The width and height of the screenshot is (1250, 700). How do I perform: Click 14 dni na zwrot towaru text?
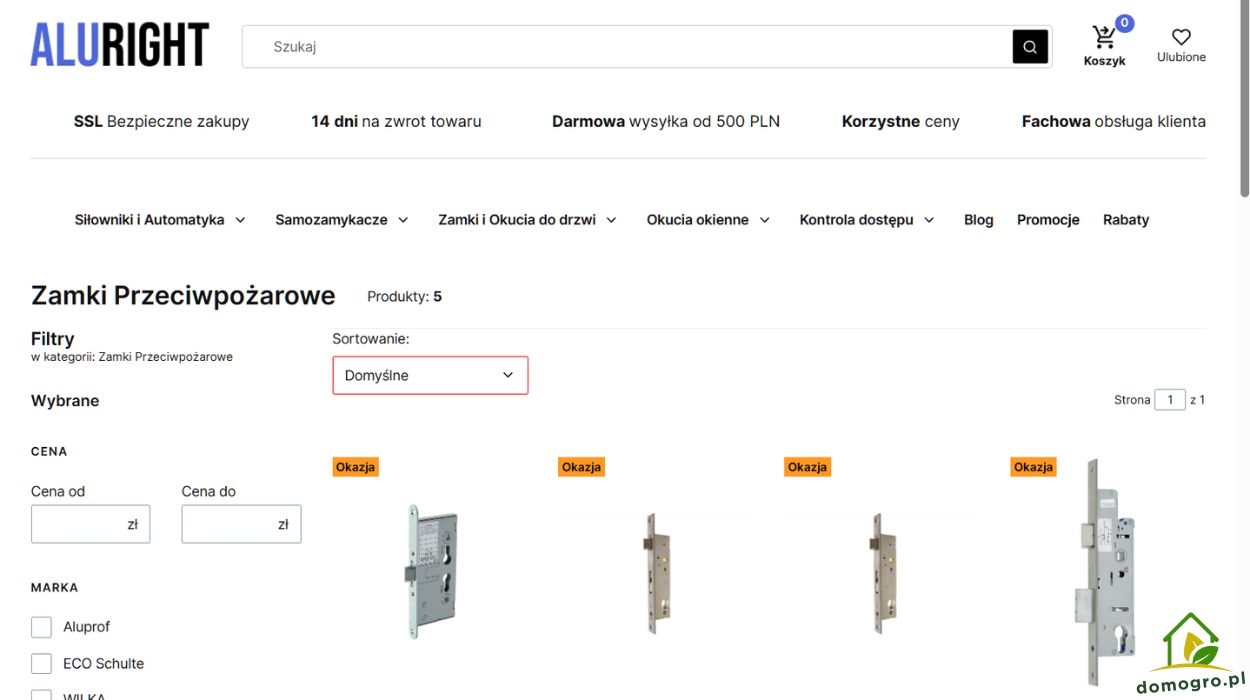click(396, 122)
